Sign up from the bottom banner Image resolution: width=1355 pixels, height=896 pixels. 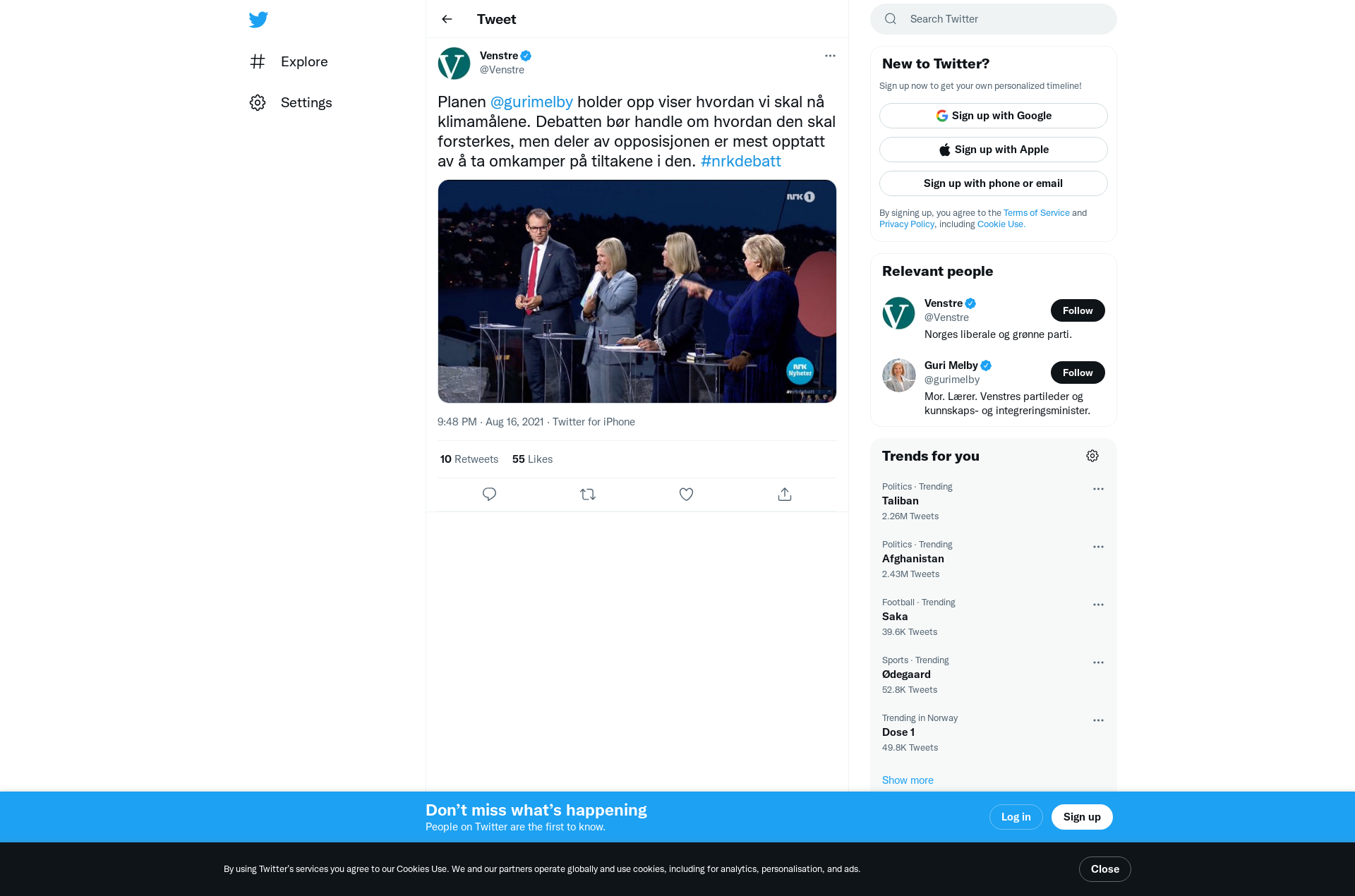tap(1082, 817)
